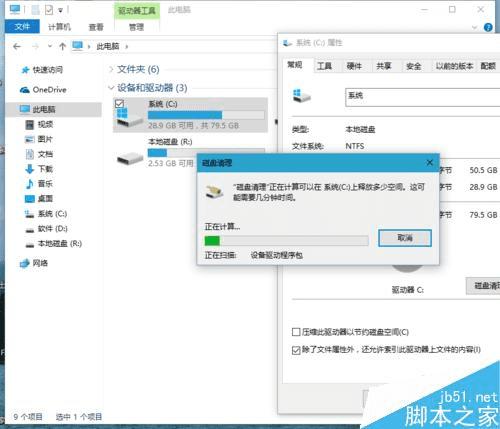Click the drive name field containing 系统
Image resolution: width=500 pixels, height=429 pixels.
pyautogui.click(x=423, y=97)
